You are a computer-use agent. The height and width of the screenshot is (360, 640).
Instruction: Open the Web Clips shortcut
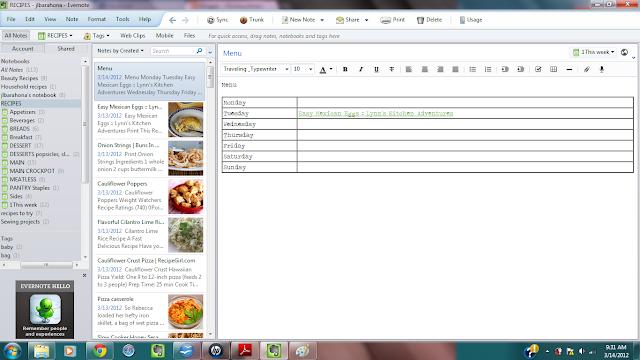133,36
